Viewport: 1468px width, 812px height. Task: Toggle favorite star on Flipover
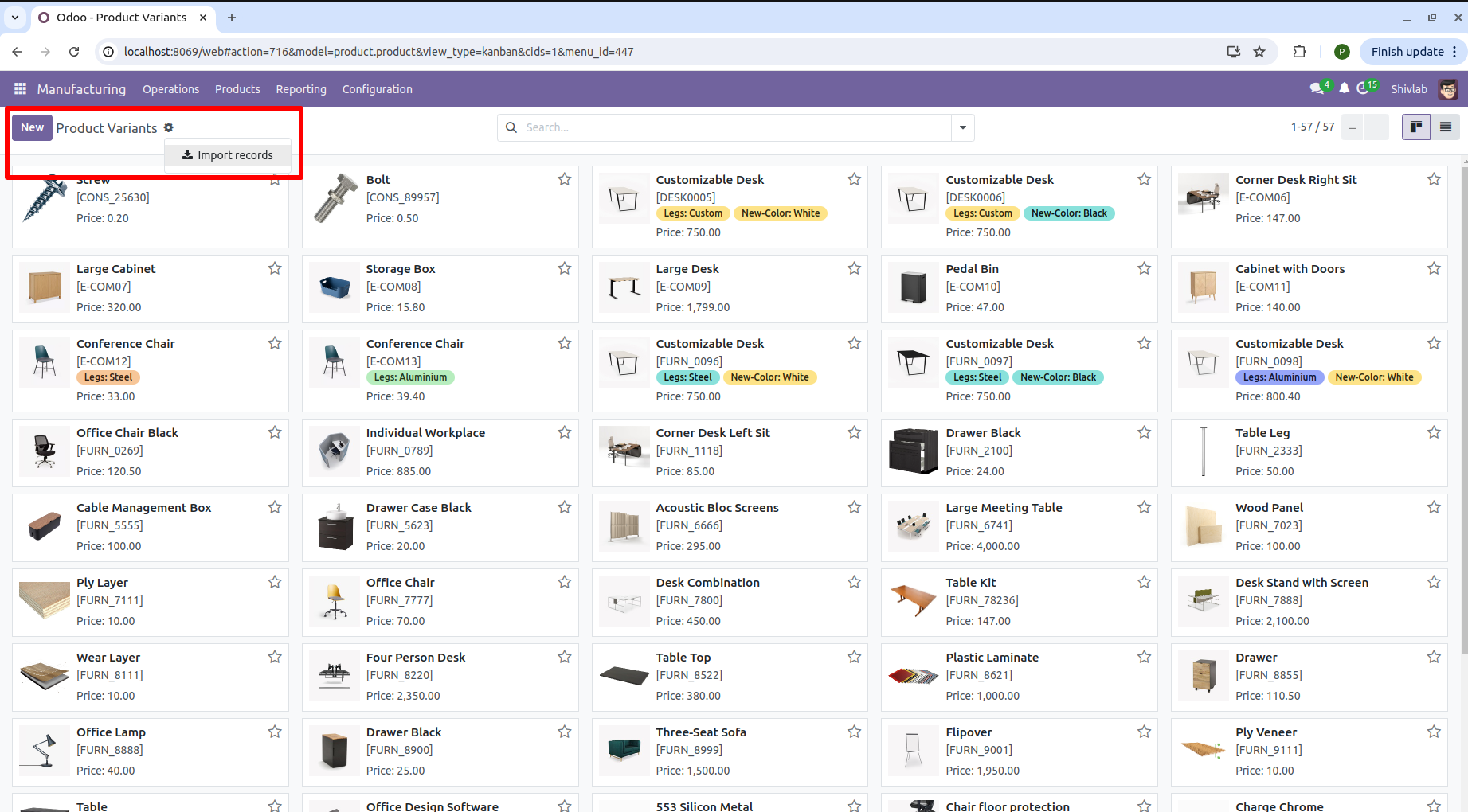pos(1144,732)
